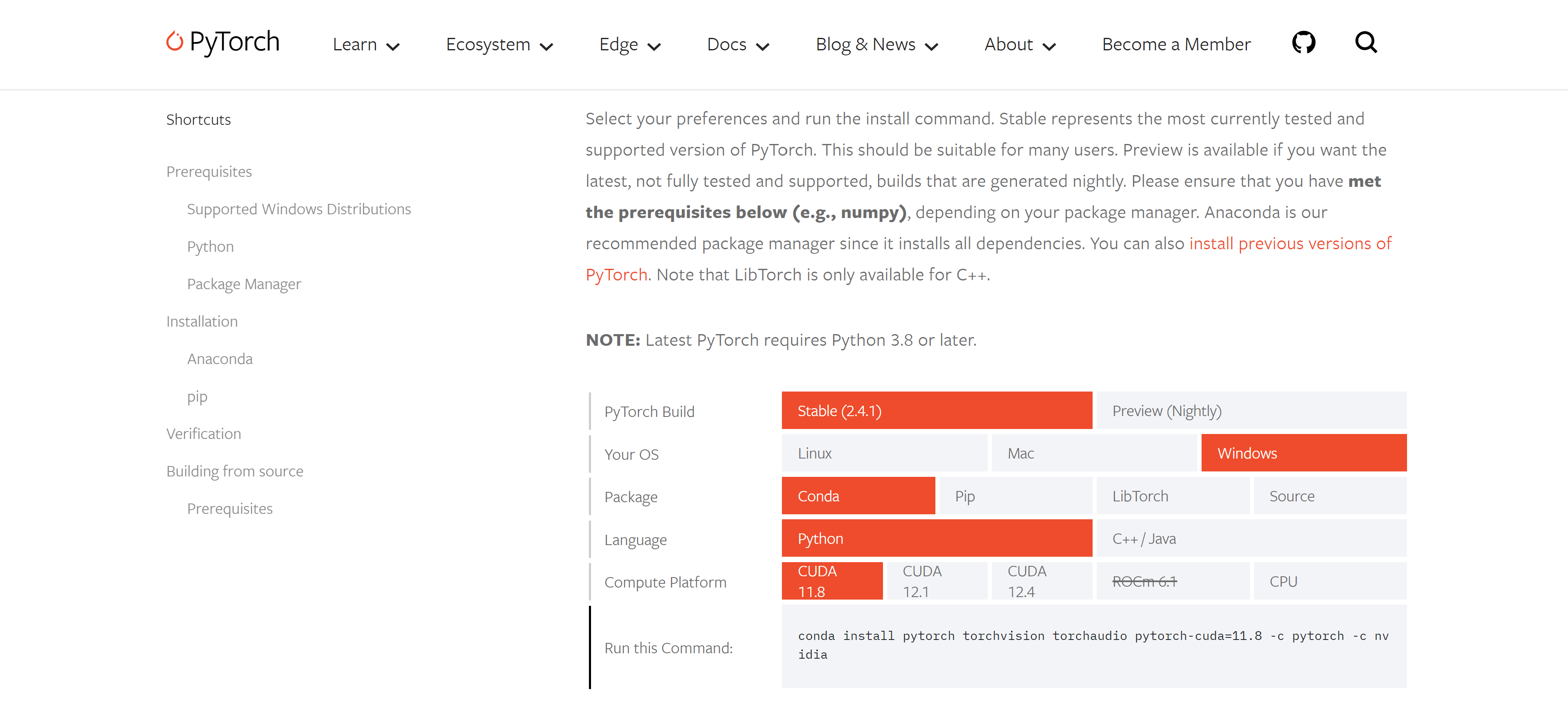This screenshot has width=1568, height=724.
Task: Pick CUDA 11.8 compute platform
Action: coord(832,581)
